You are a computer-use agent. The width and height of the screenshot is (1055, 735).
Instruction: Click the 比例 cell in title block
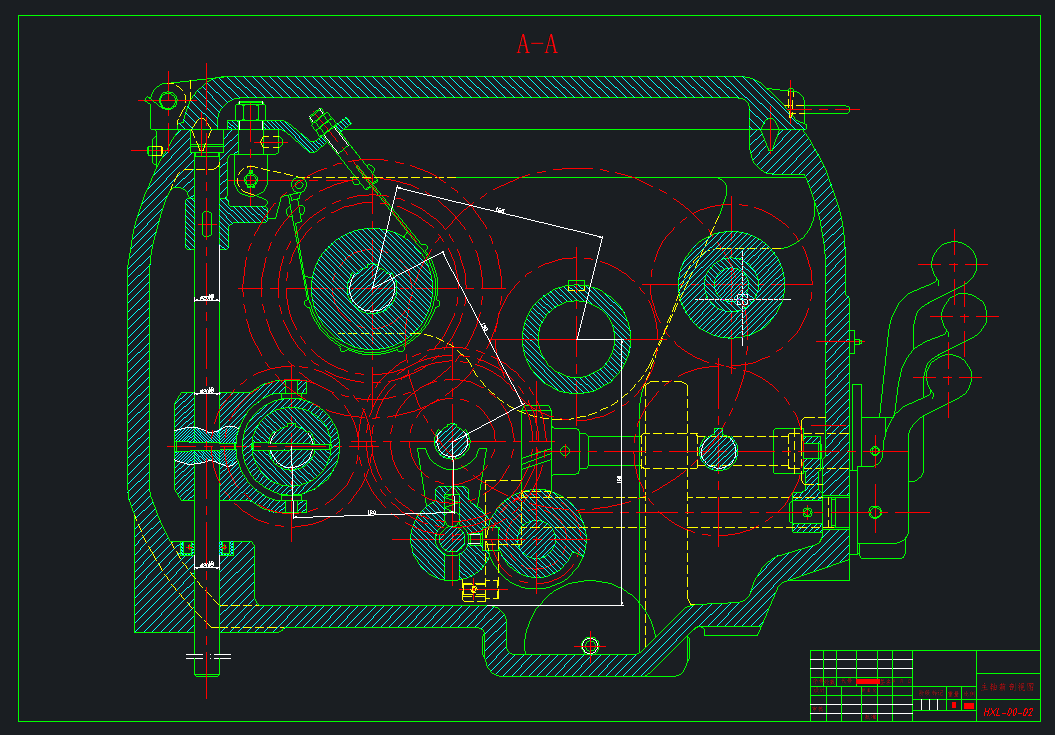(969, 694)
